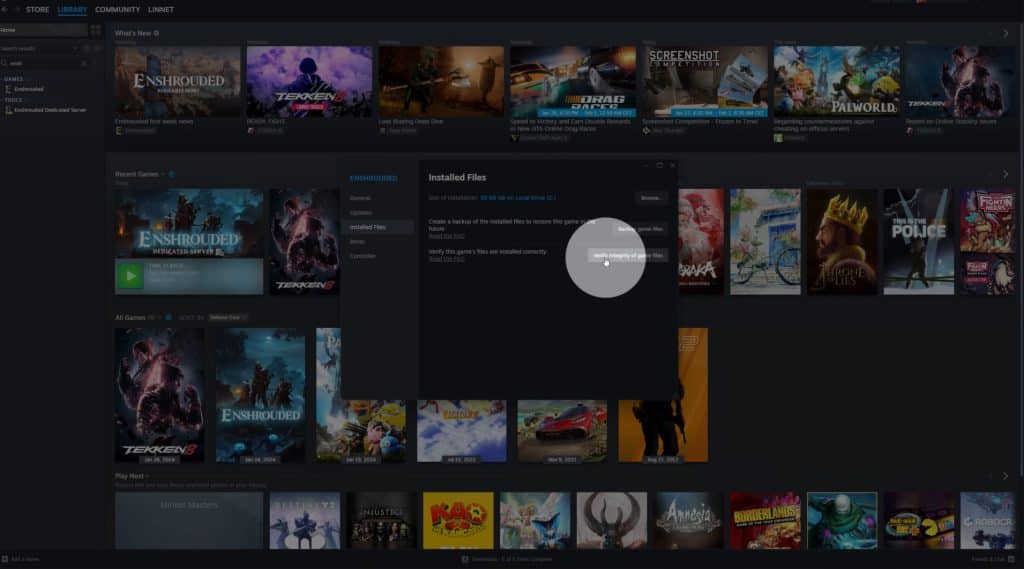Click the Home button in library sidebar
Screen dimensions: 1024x569
click(44, 30)
